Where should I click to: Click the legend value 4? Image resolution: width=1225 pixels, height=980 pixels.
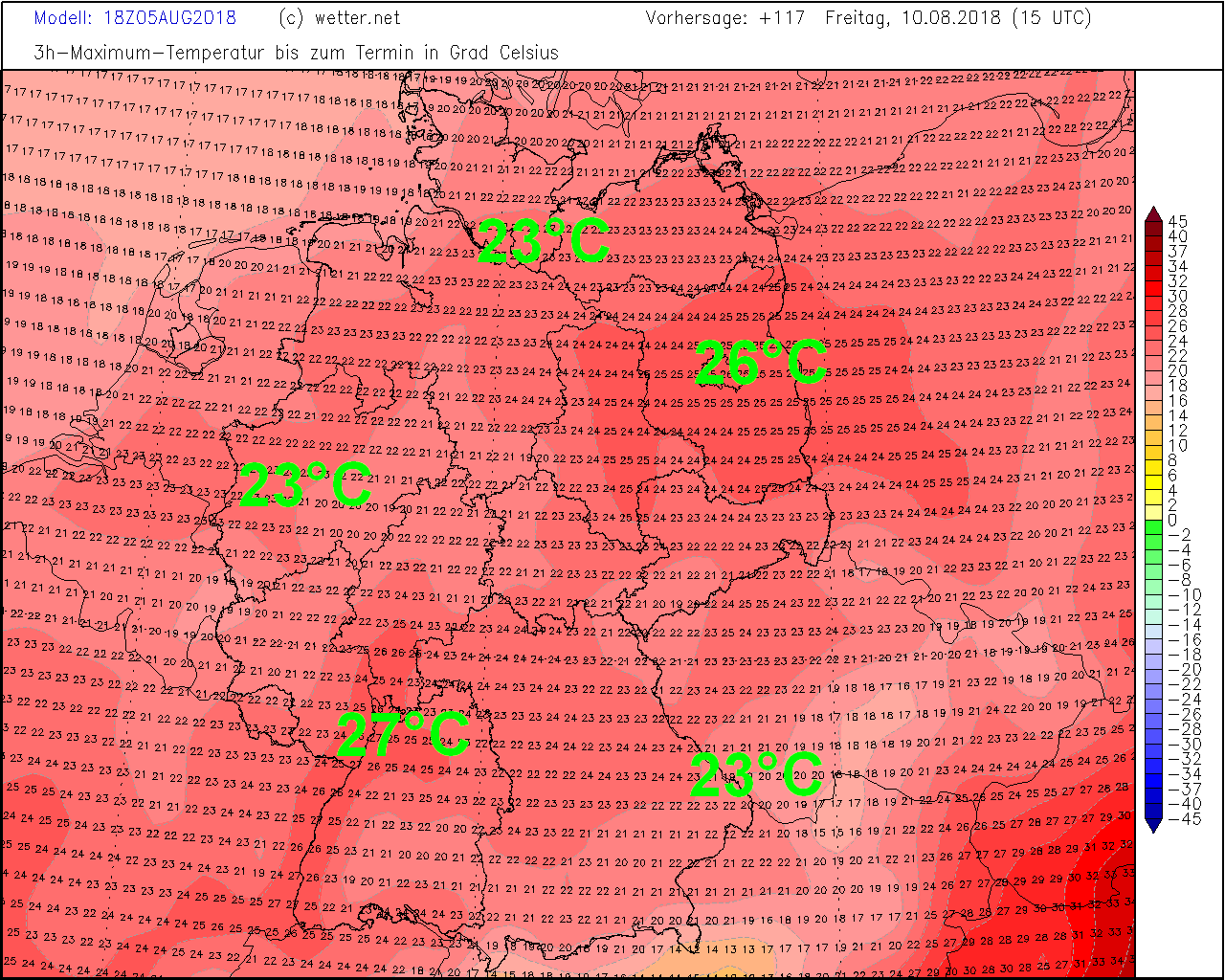coord(1172,491)
